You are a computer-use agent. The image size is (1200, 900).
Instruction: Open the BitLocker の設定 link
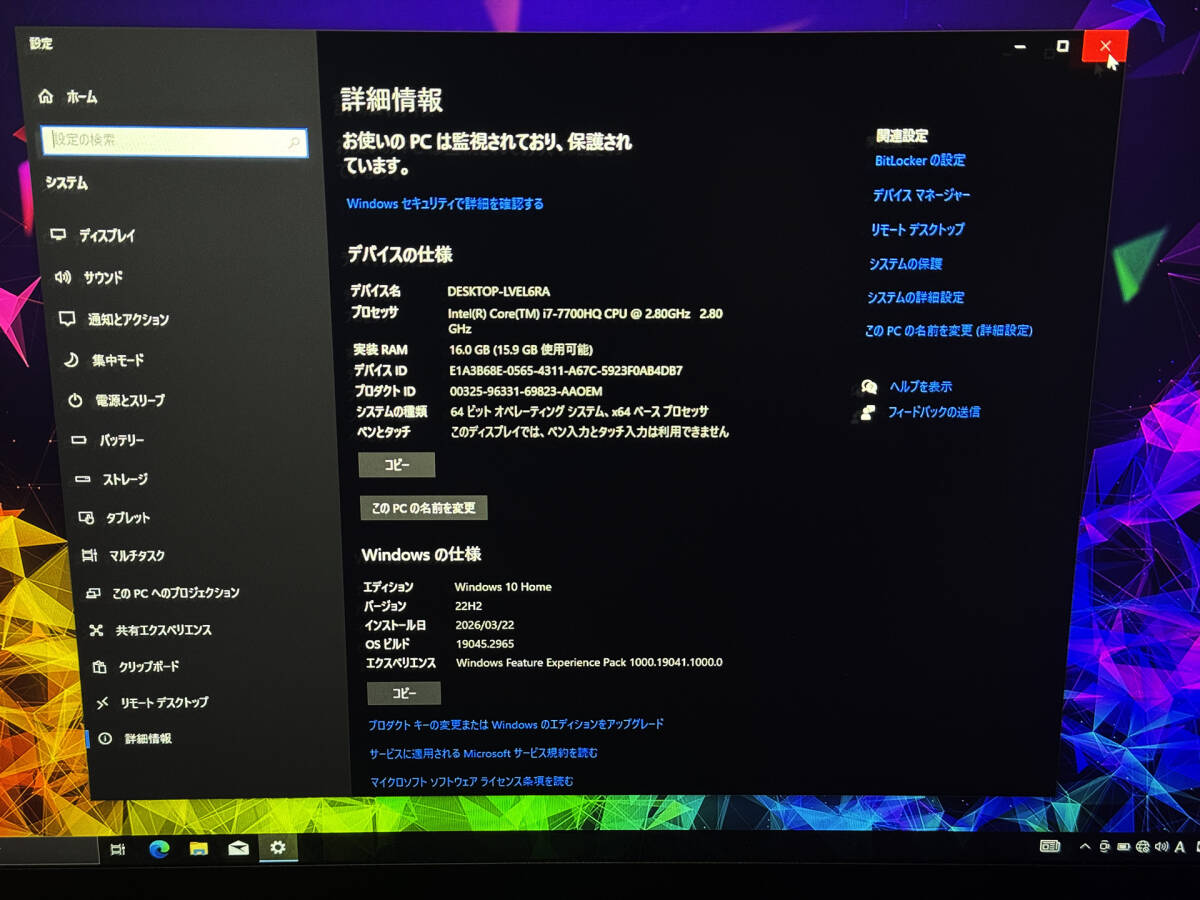coord(920,161)
